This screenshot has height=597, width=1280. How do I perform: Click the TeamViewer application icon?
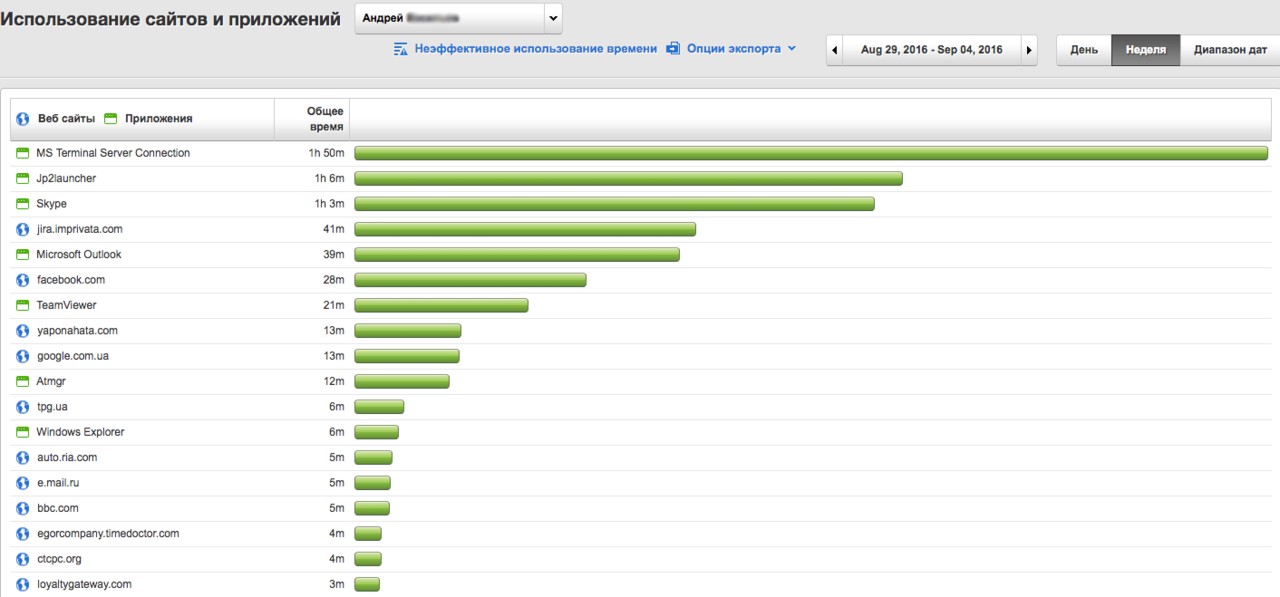[x=23, y=305]
